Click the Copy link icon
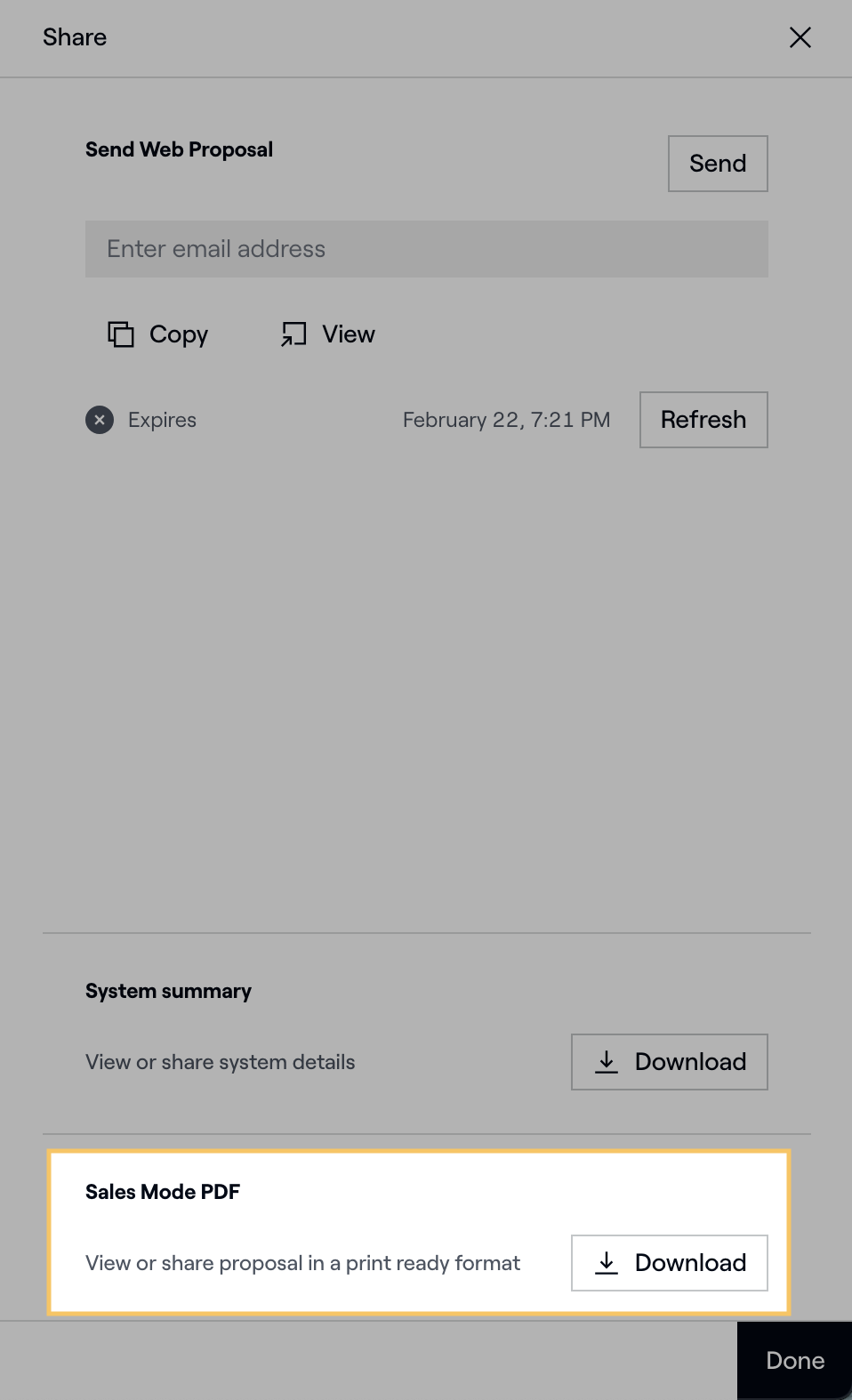The height and width of the screenshot is (1400, 852). [x=121, y=334]
